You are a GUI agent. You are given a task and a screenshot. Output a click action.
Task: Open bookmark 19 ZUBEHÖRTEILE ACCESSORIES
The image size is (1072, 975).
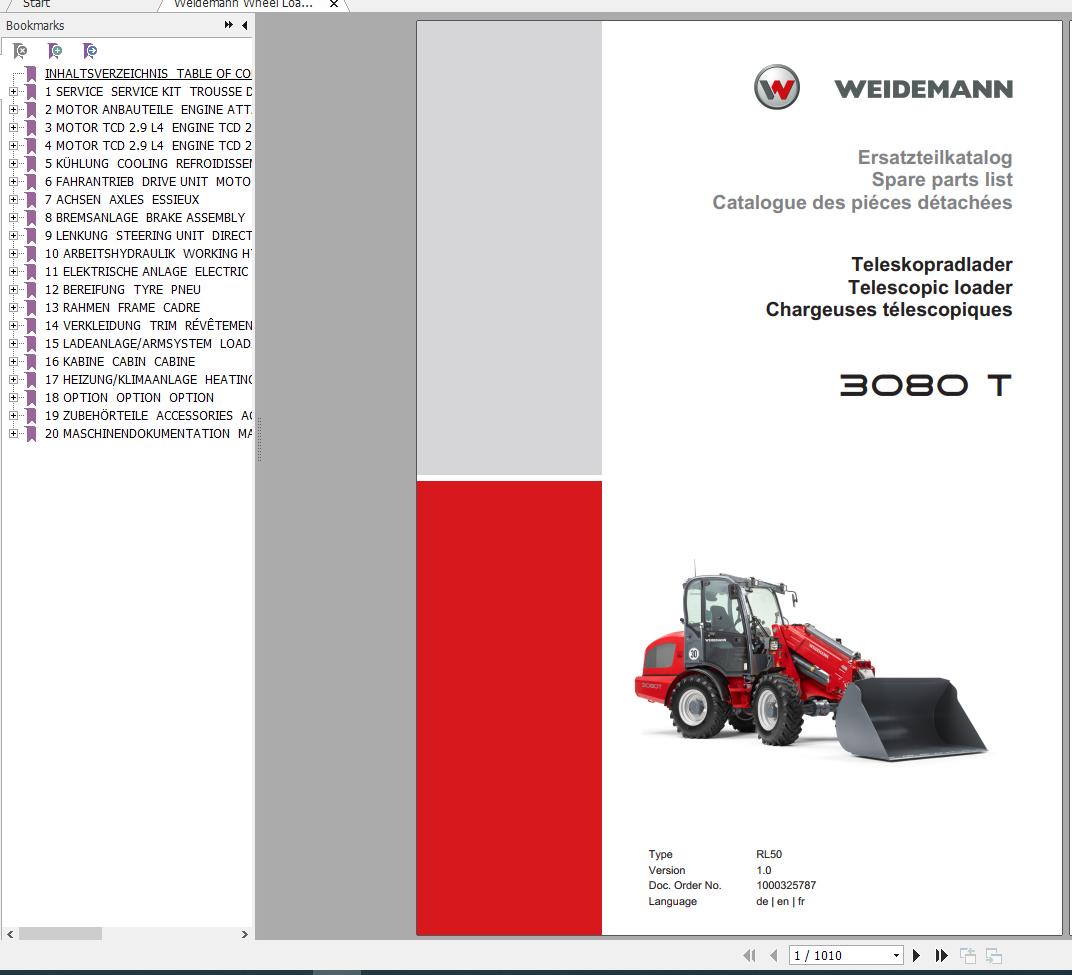(148, 416)
